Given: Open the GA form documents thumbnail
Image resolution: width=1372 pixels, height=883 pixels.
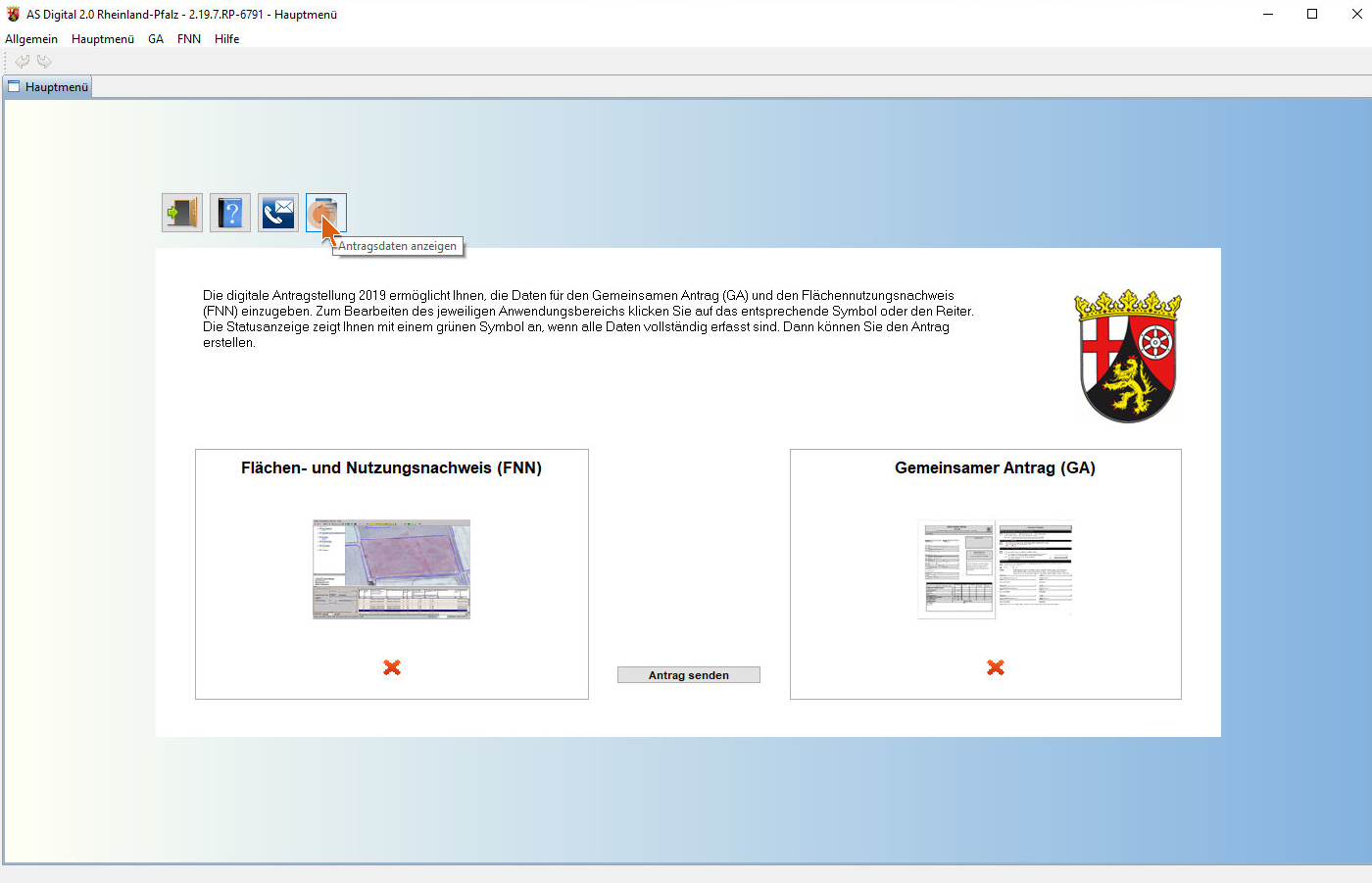Looking at the screenshot, I should 995,569.
